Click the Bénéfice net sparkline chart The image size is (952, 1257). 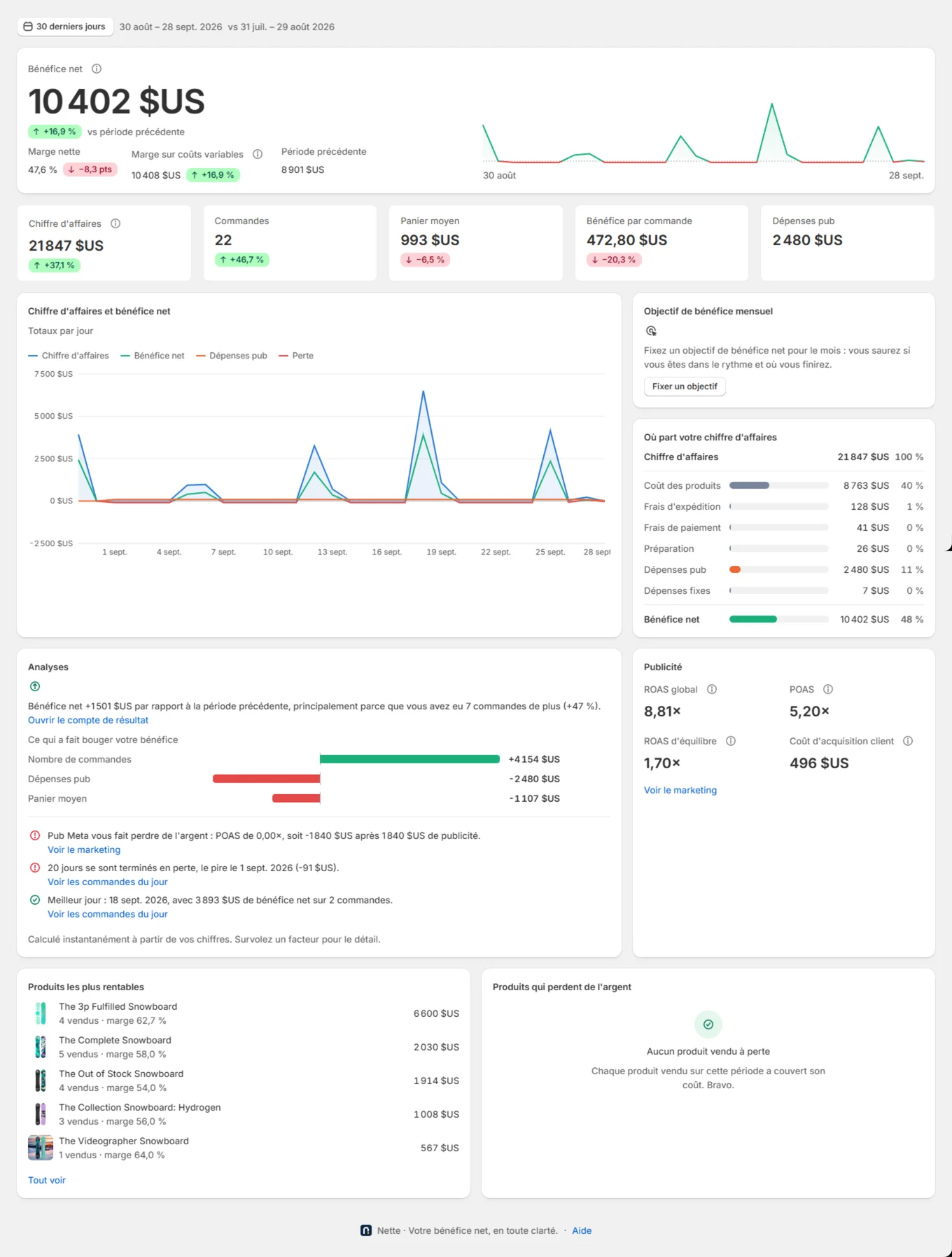[703, 133]
